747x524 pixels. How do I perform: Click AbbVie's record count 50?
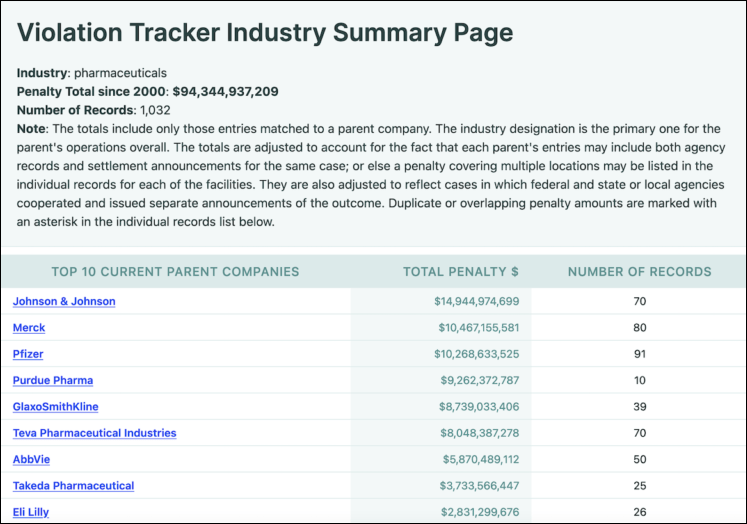(640, 459)
